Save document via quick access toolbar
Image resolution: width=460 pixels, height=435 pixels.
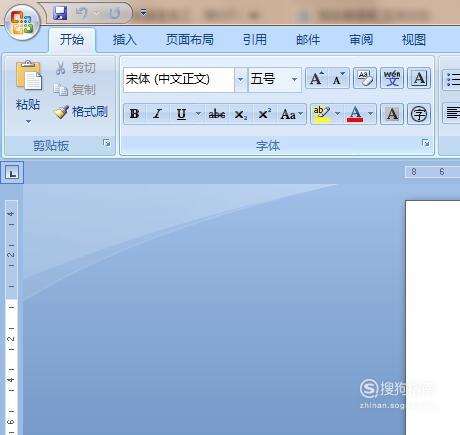(x=60, y=13)
